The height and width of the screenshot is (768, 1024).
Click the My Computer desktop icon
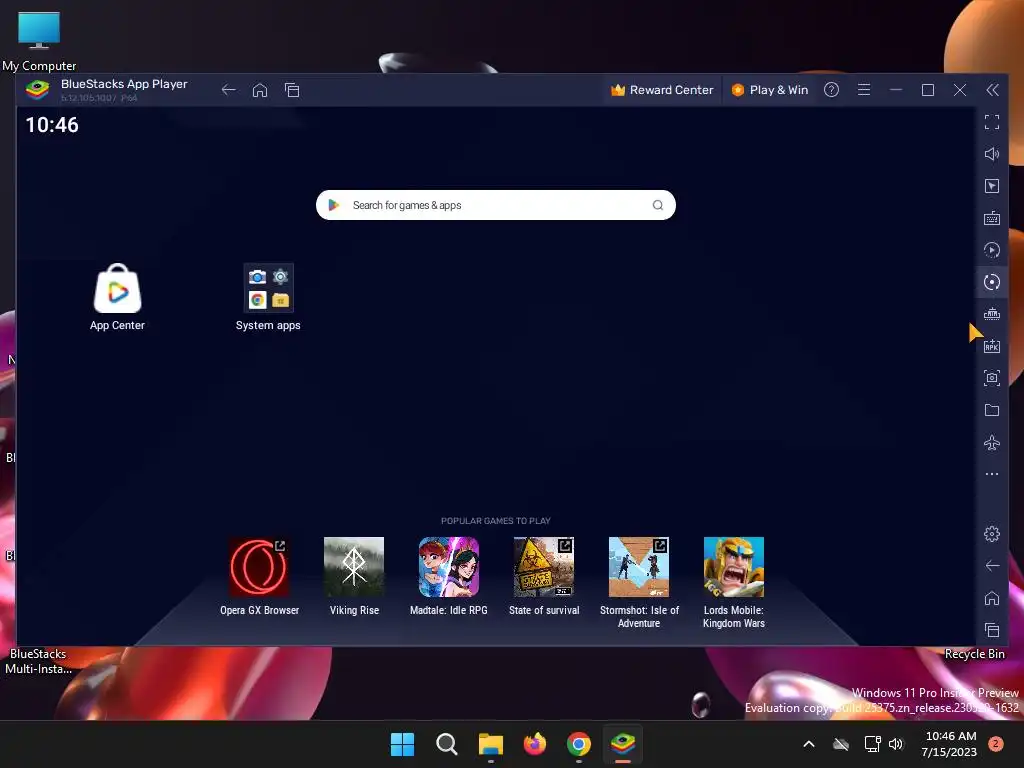pos(39,31)
